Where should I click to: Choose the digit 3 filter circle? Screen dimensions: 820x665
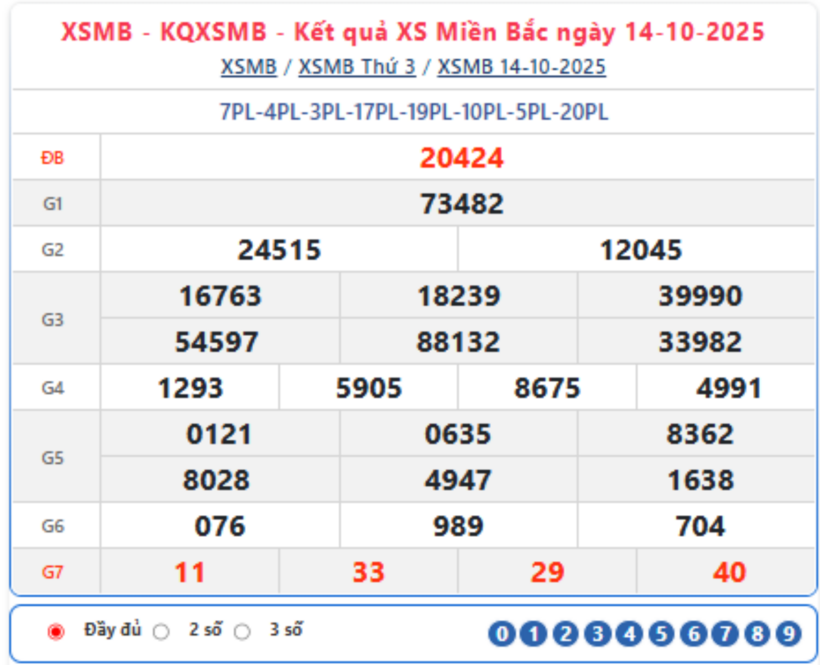pyautogui.click(x=598, y=633)
